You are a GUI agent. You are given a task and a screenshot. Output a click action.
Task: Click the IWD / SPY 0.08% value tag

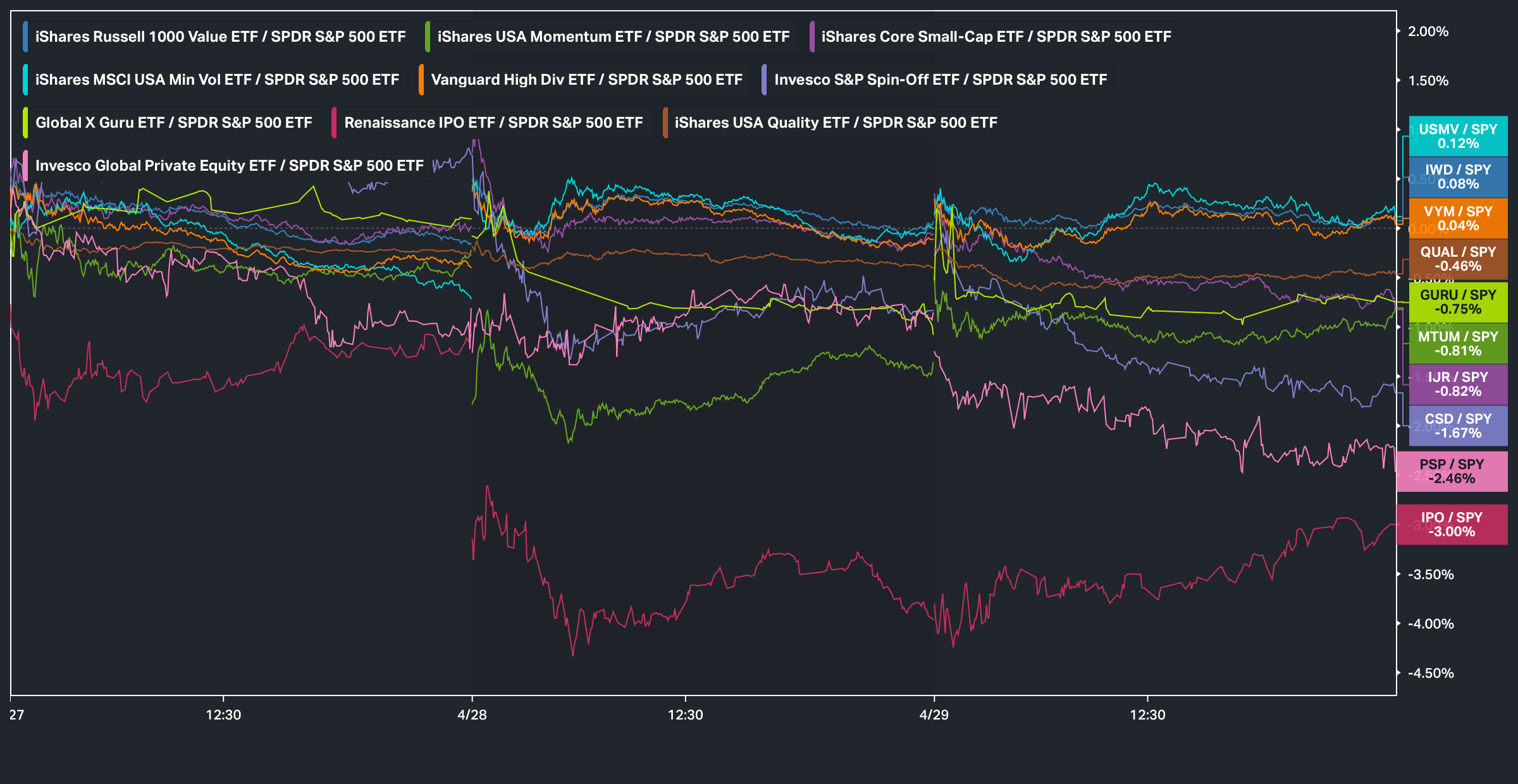pos(1457,177)
